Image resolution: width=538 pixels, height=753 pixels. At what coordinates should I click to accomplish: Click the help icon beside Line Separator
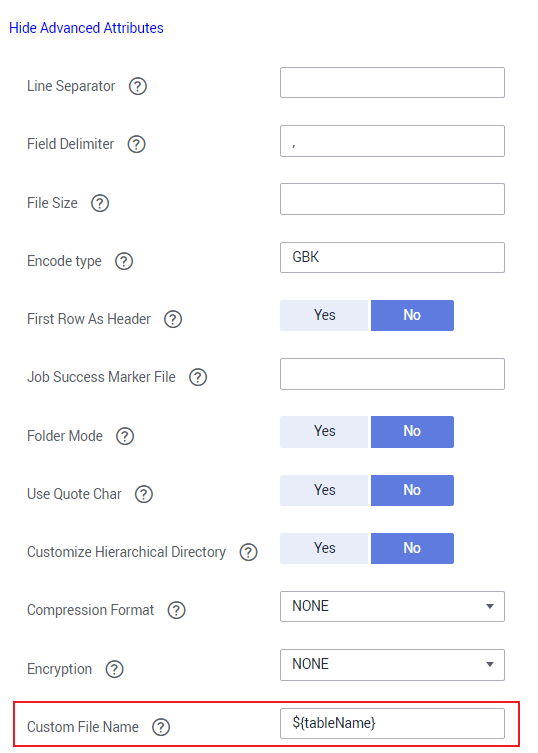click(x=138, y=86)
